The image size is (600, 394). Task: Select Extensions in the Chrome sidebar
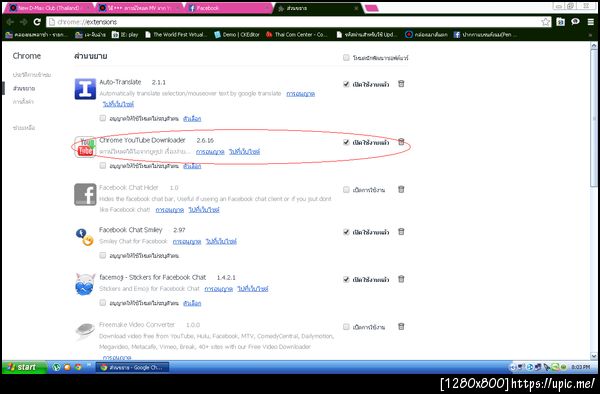coord(24,88)
